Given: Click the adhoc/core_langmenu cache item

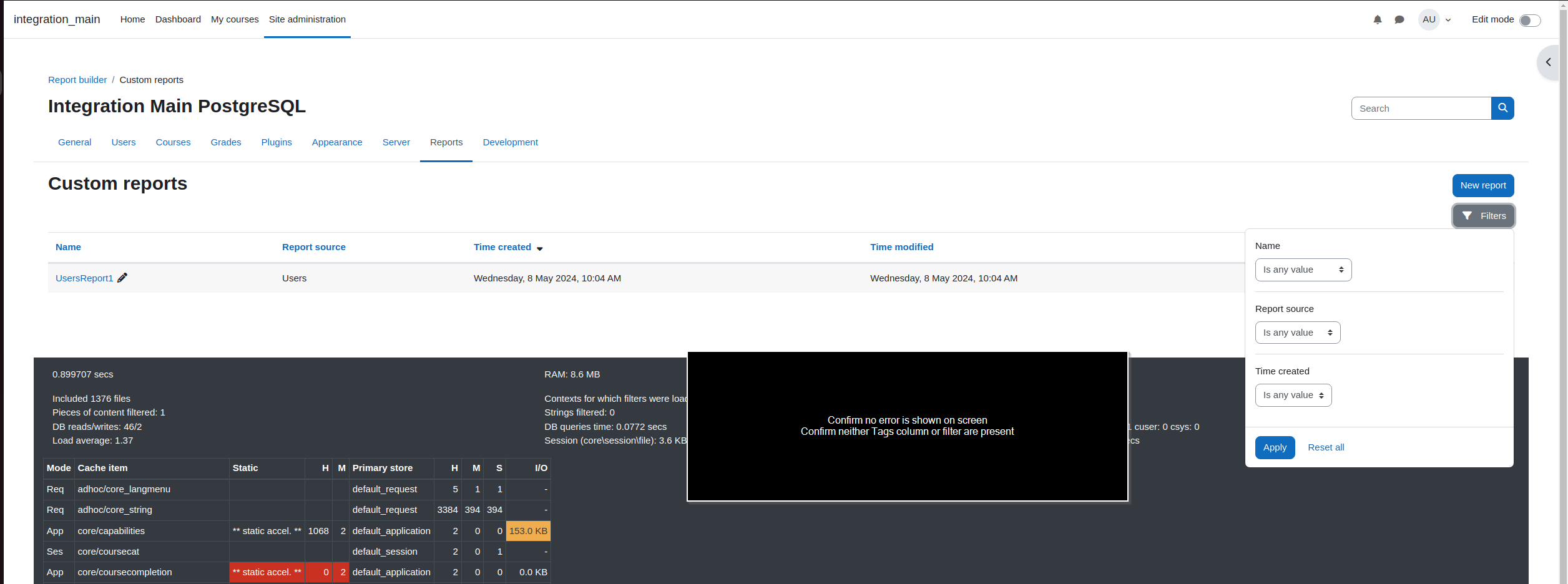Looking at the screenshot, I should click(124, 489).
